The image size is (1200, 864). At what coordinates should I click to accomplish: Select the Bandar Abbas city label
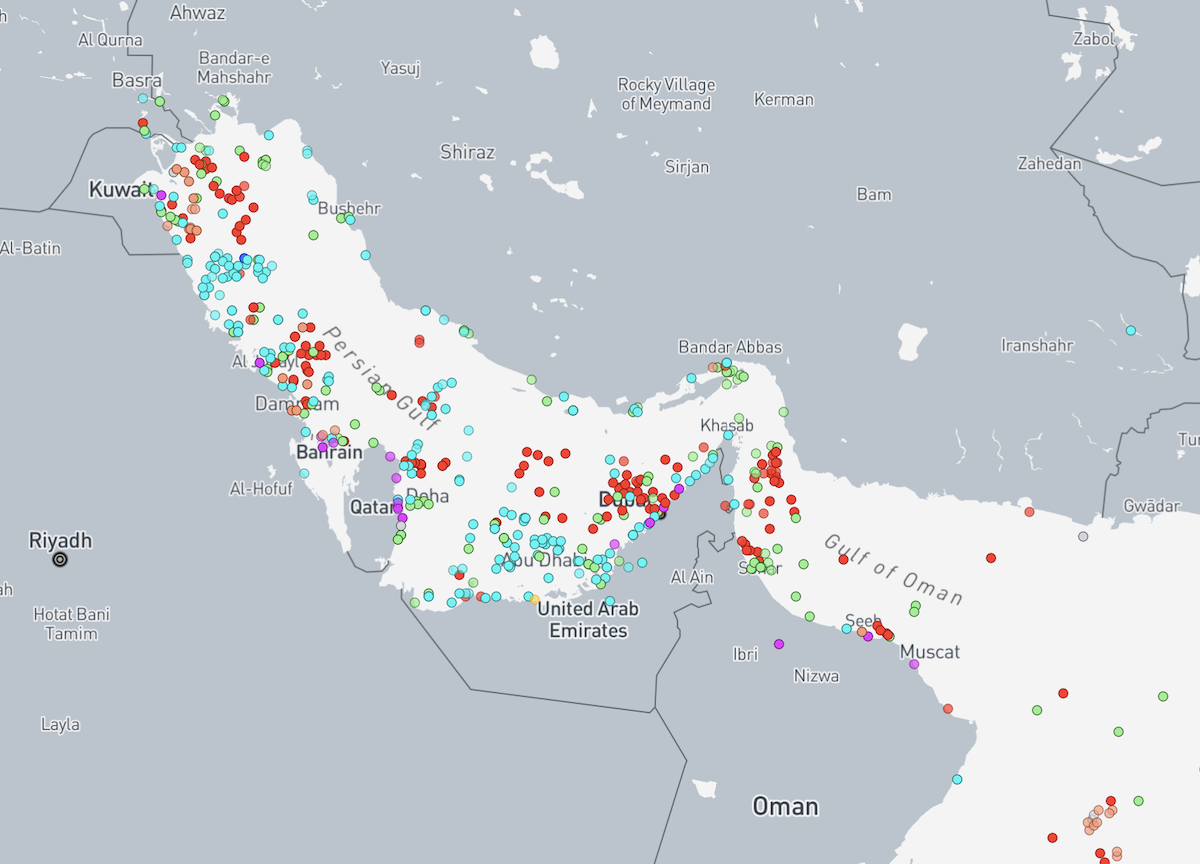pos(730,347)
